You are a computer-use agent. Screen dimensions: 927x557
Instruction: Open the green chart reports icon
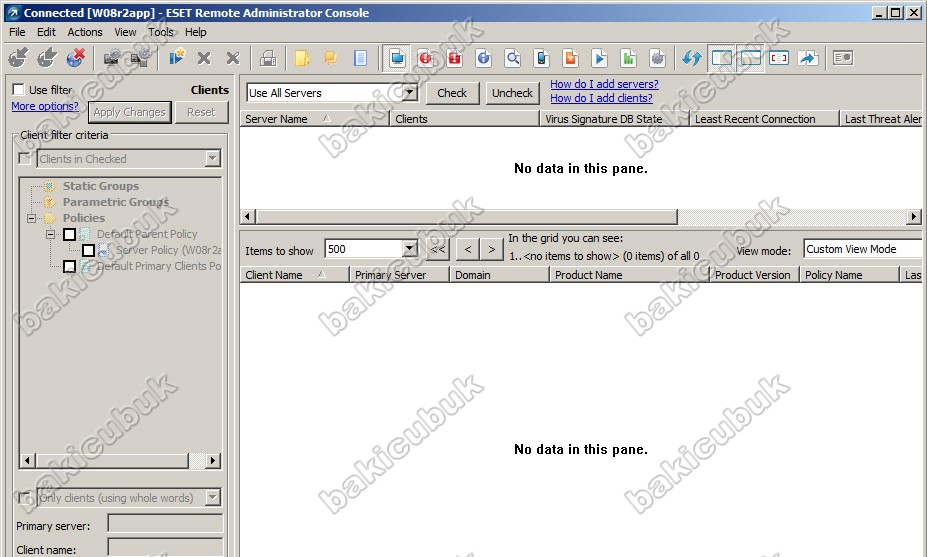[628, 58]
